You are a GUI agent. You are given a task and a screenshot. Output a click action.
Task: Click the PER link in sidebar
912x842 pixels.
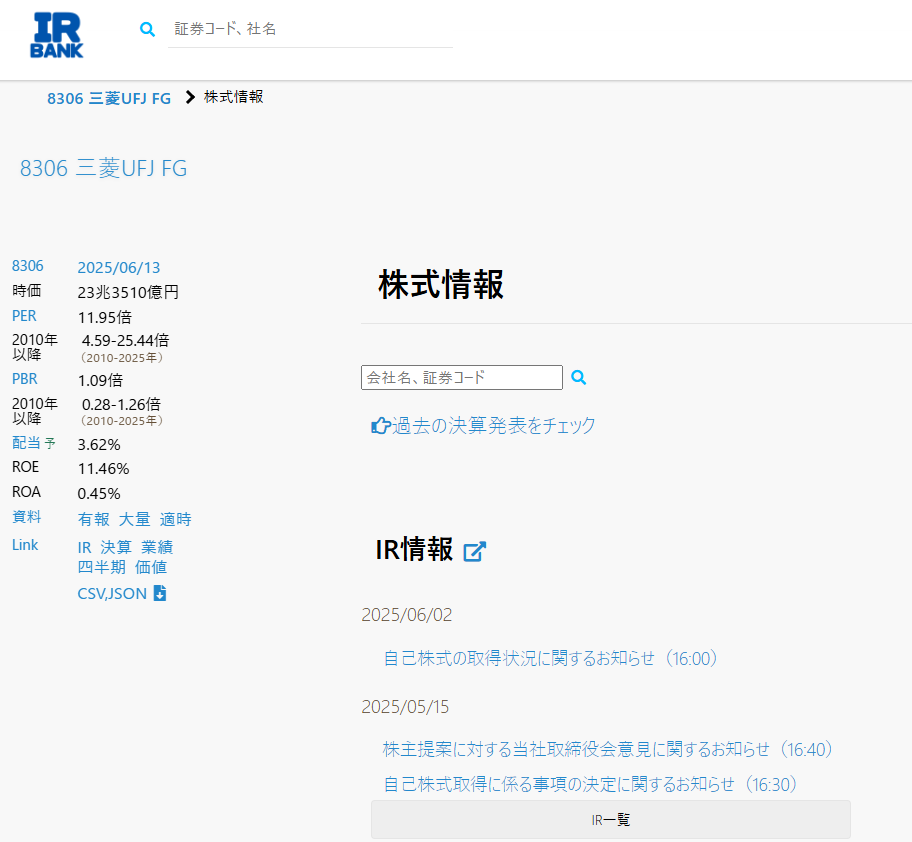(x=24, y=316)
